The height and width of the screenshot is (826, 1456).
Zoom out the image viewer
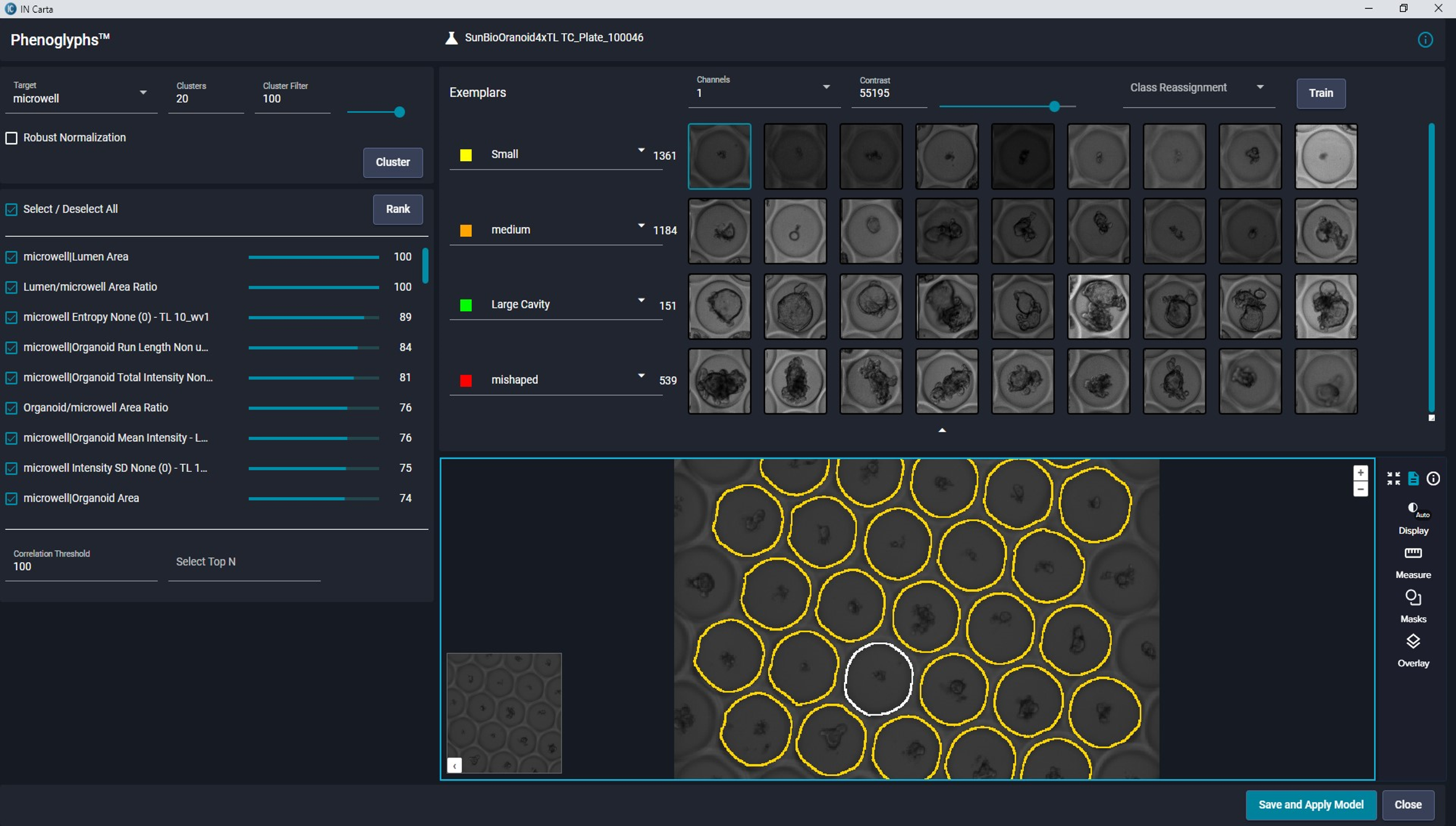(x=1360, y=489)
